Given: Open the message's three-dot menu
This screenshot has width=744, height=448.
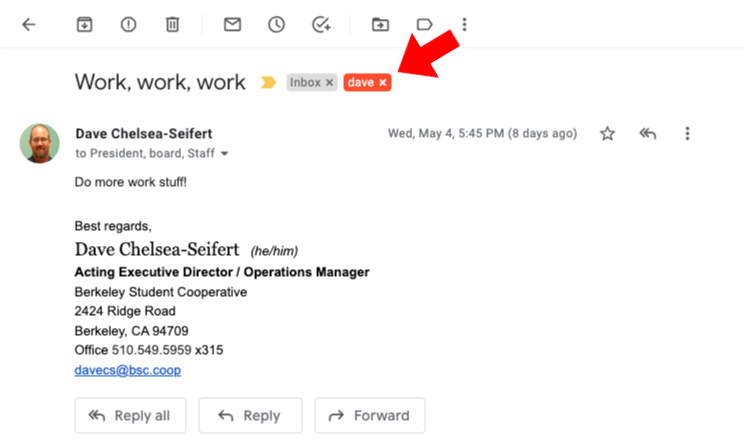Looking at the screenshot, I should [687, 133].
